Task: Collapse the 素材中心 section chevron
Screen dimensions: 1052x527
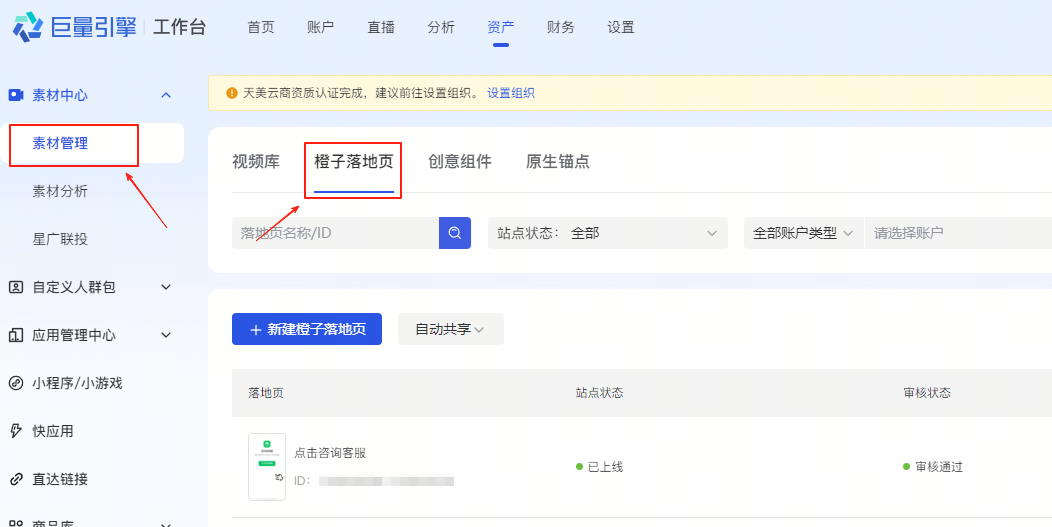Action: point(166,95)
